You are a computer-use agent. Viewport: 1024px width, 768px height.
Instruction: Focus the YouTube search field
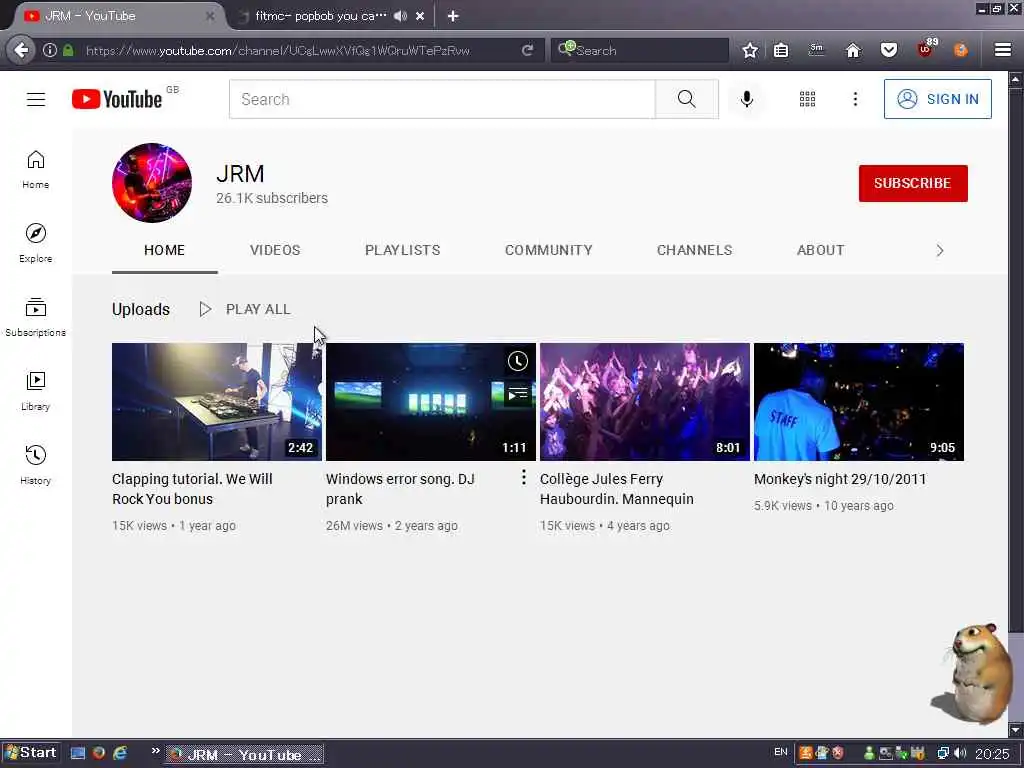tap(442, 99)
